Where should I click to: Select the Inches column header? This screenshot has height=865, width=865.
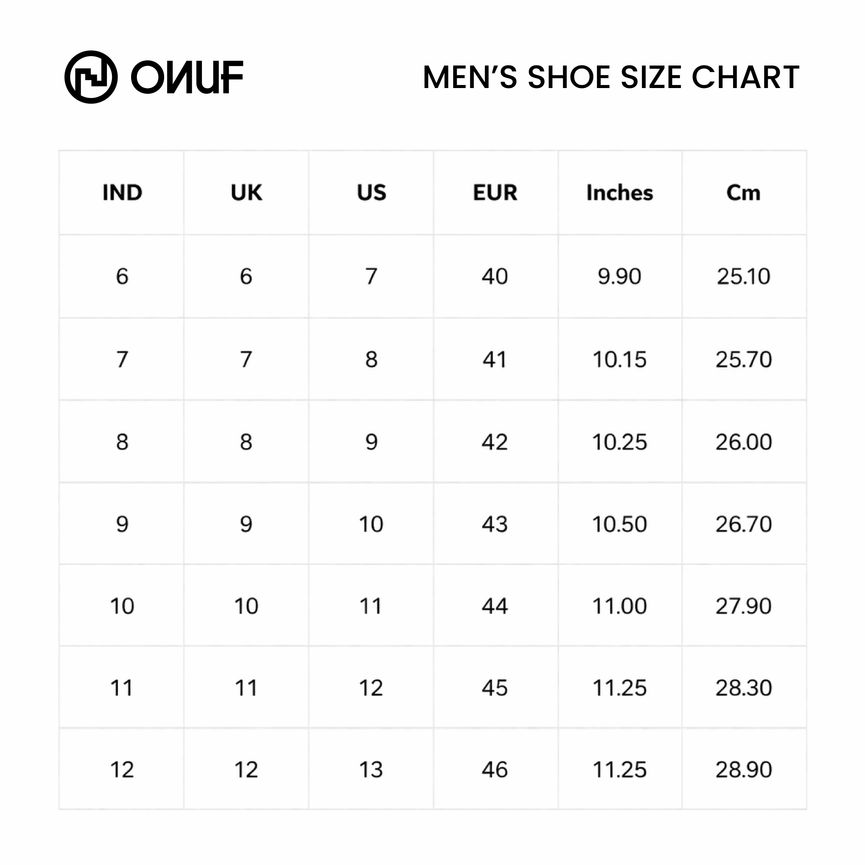click(619, 193)
